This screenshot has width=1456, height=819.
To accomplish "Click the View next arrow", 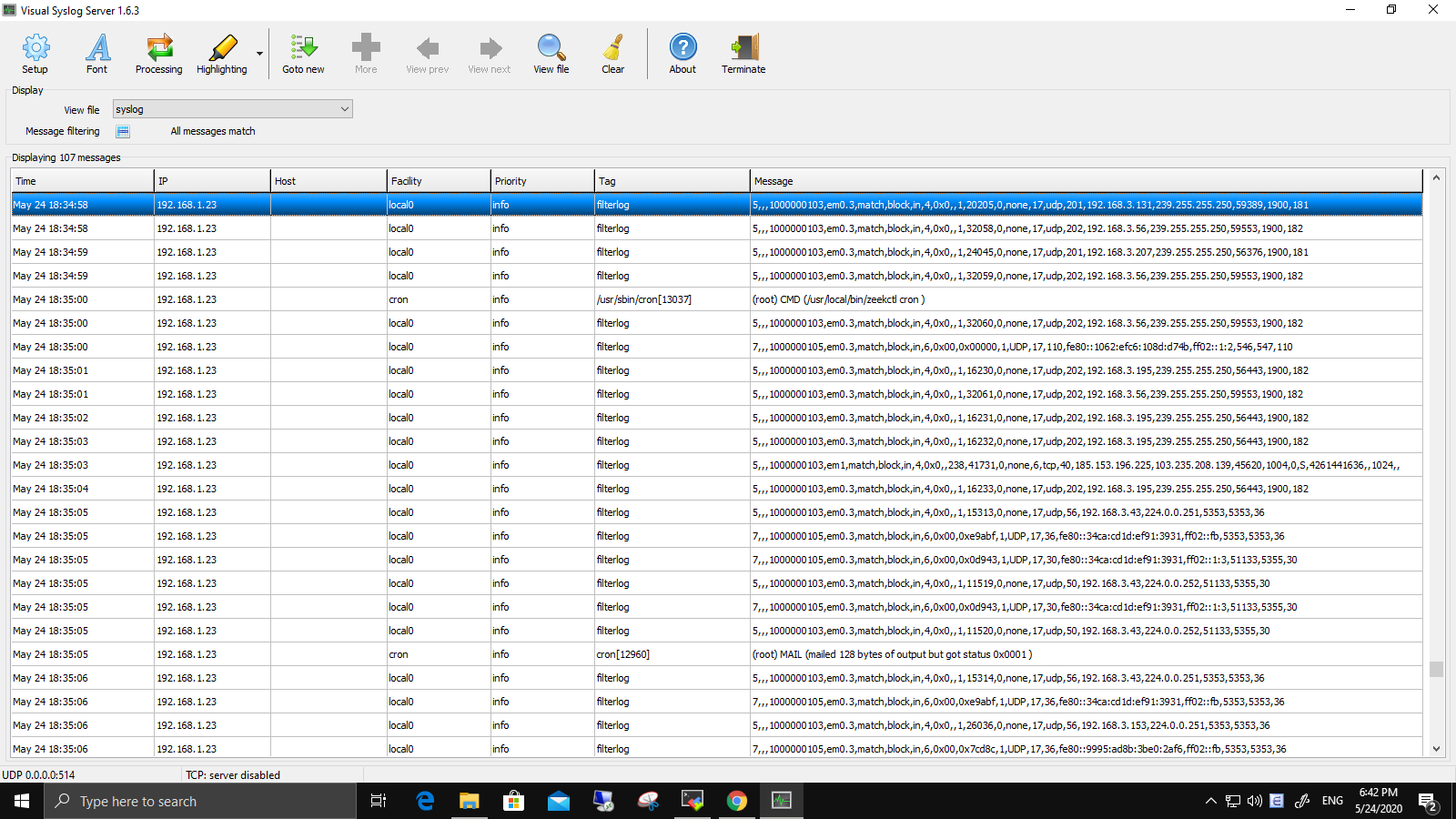I will pos(490,54).
